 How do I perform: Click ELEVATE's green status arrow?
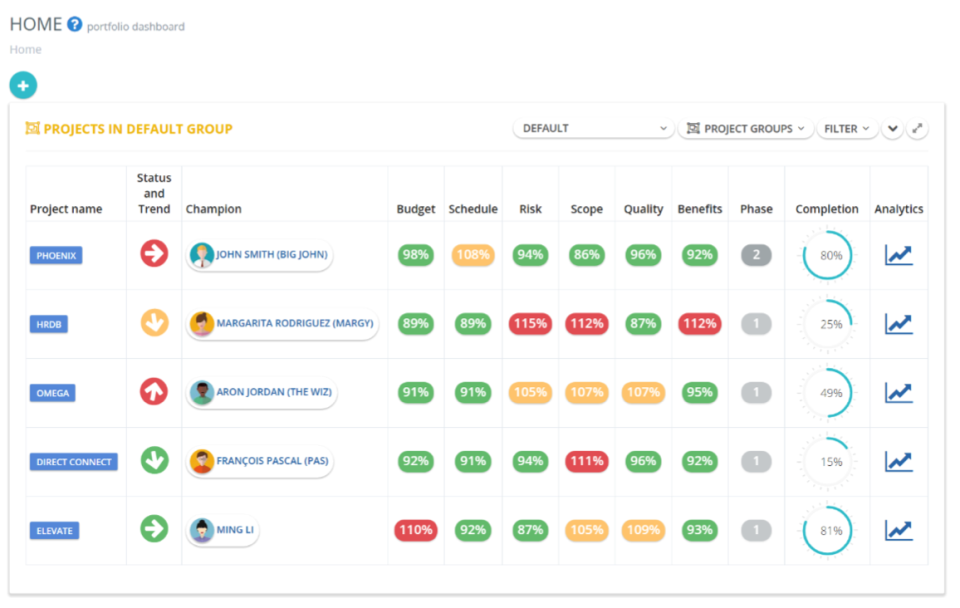pyautogui.click(x=153, y=530)
